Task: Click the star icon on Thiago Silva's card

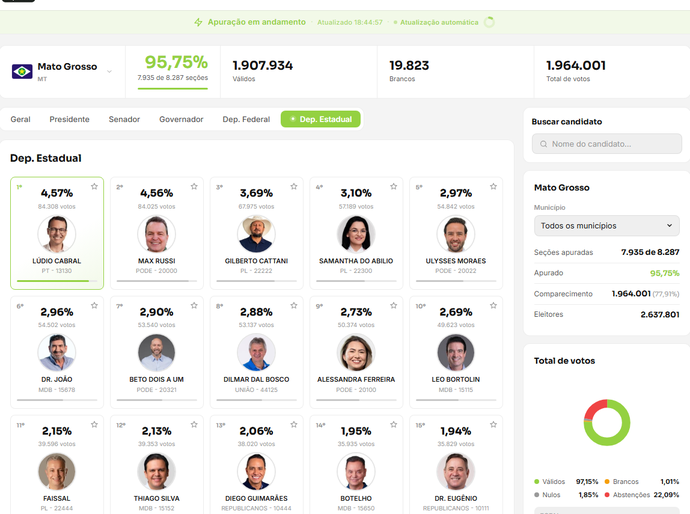Action: [x=194, y=425]
